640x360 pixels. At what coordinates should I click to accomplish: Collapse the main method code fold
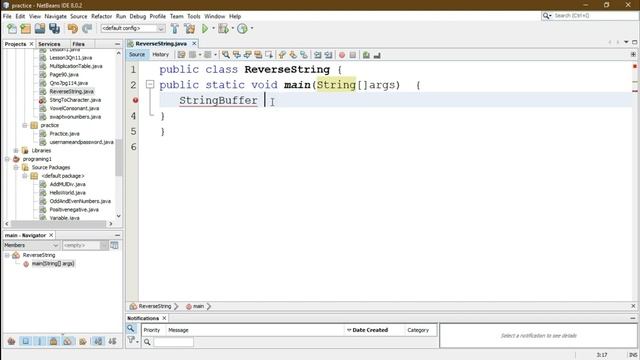(150, 84)
